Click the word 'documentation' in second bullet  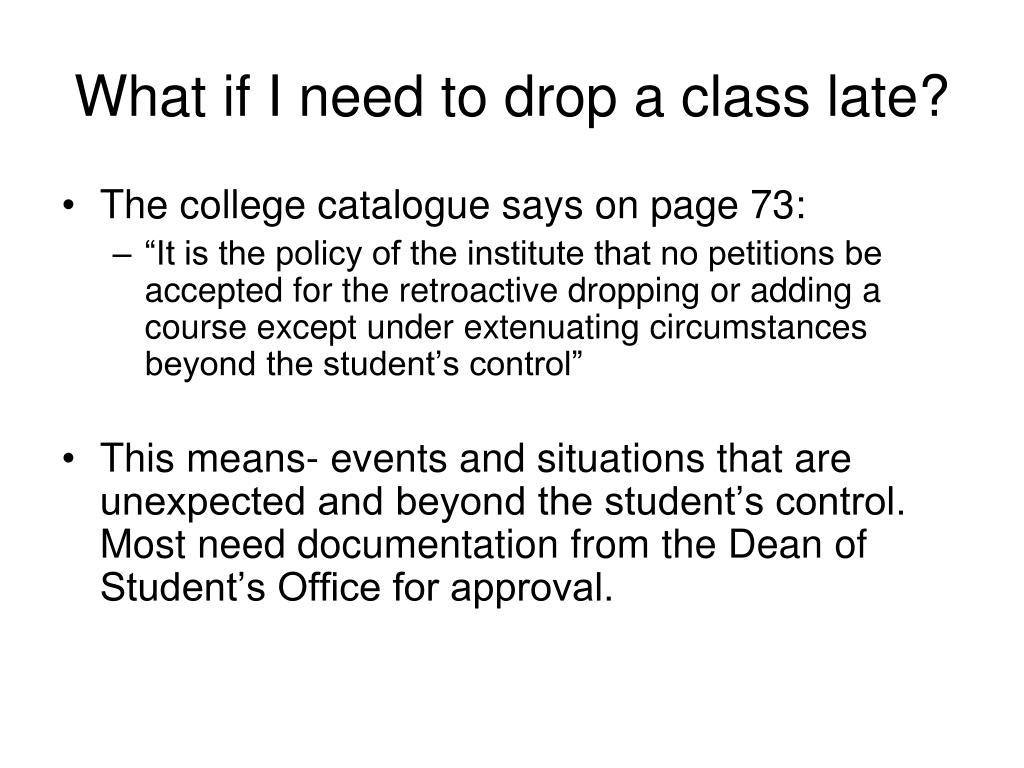click(427, 544)
